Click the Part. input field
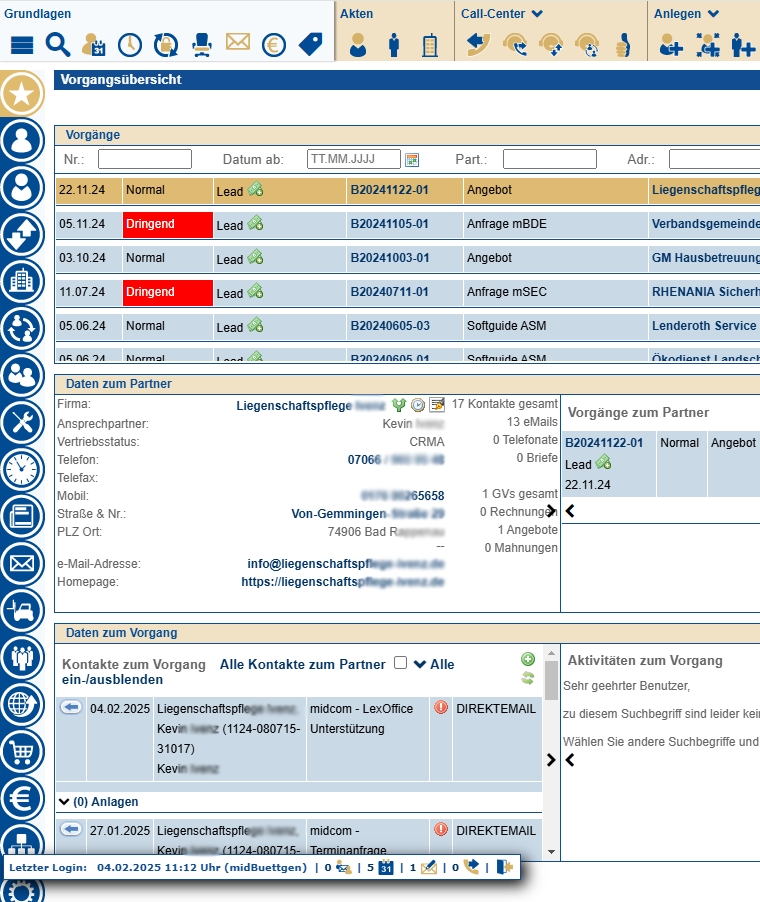 coord(549,159)
